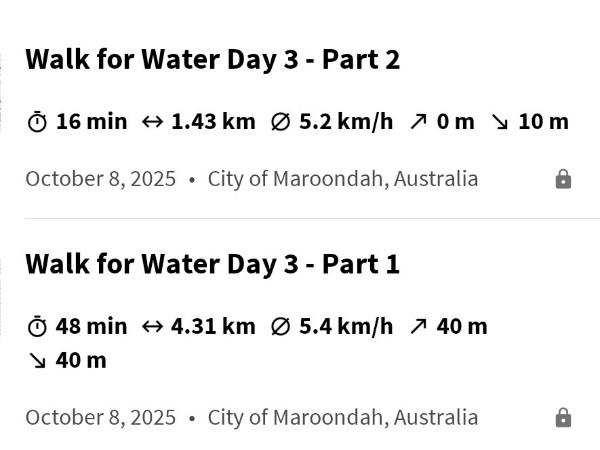Click the ascent arrow icon beside 0 m
The image size is (600, 450).
418,122
